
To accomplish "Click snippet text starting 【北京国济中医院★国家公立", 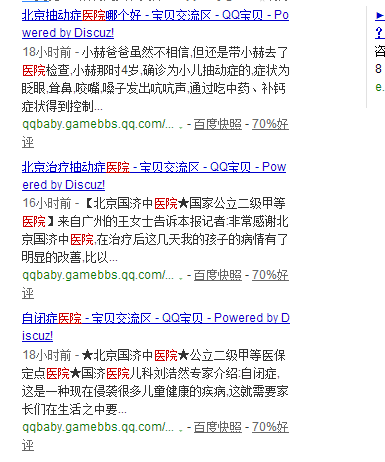I will (155, 230).
